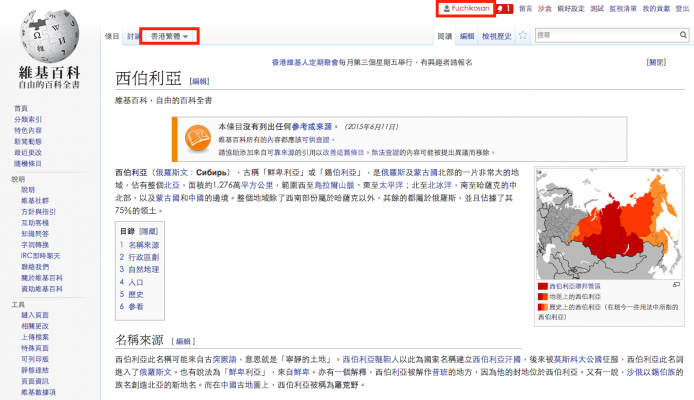Screen dimensions: 694x400
Task: Hide the table of contents via 隱藏
Action: (147, 231)
